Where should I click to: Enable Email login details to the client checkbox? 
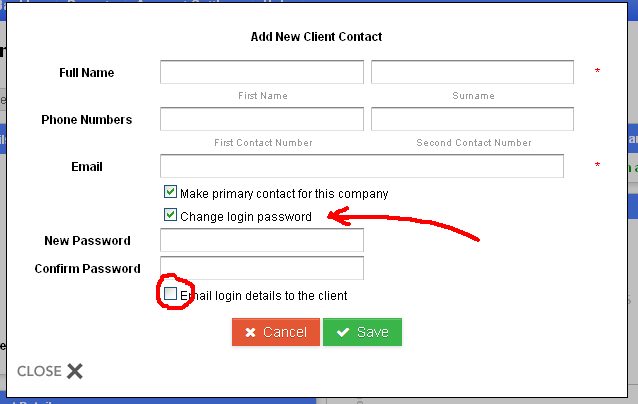pos(170,294)
